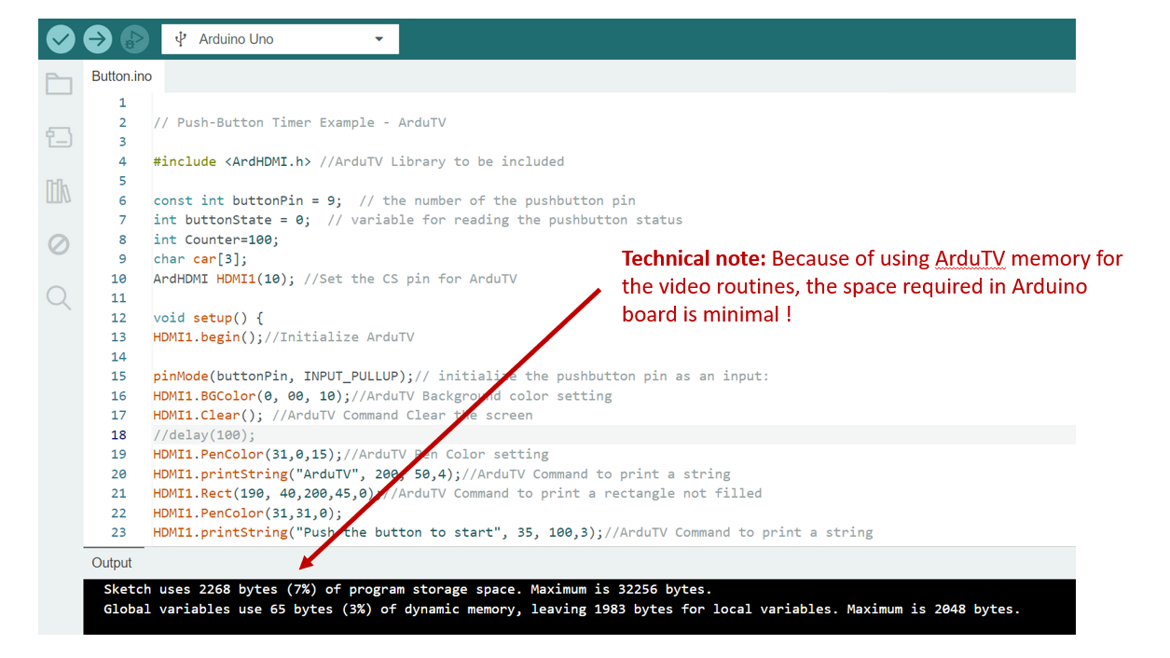
Task: Open the Debug panel sidebar icon
Action: click(x=59, y=244)
